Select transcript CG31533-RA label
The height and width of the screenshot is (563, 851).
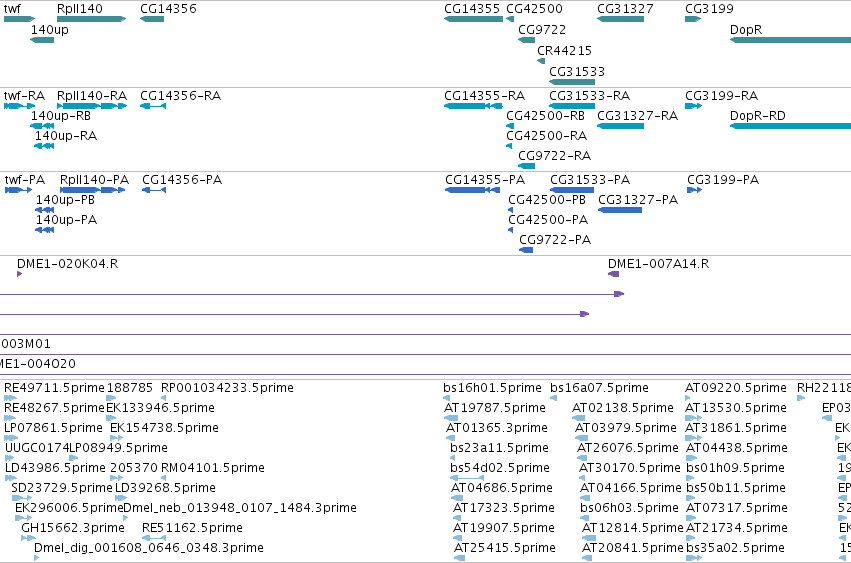589,96
